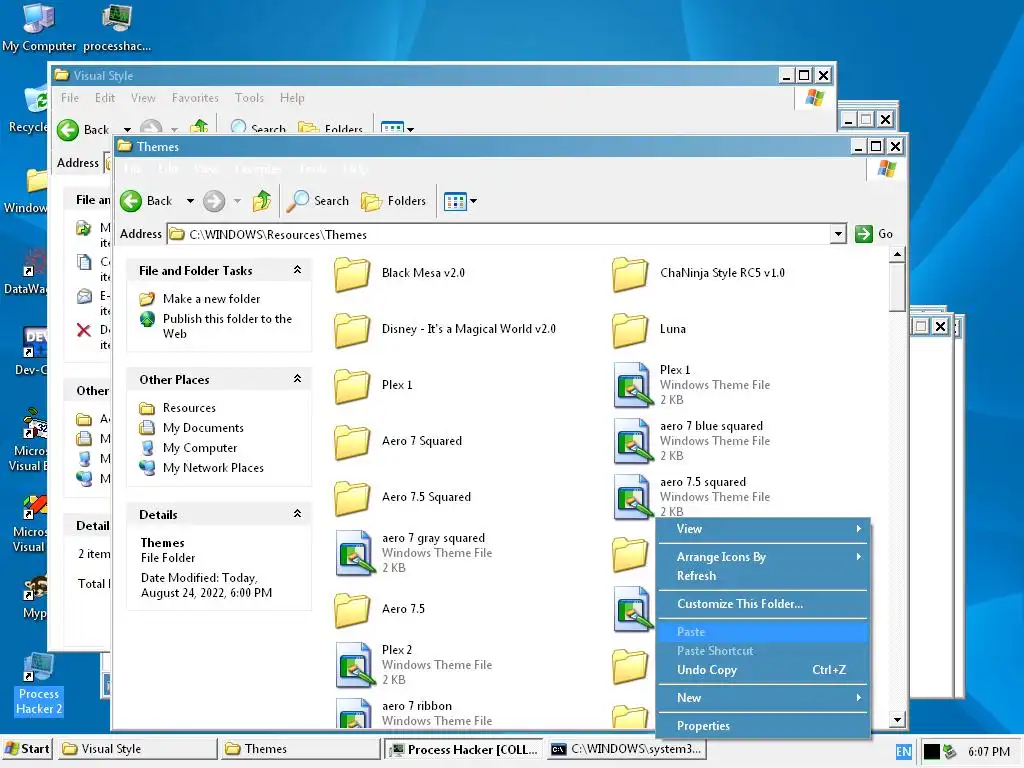This screenshot has height=768, width=1024.
Task: Expand the Views dropdown arrow in Themes
Action: (473, 201)
